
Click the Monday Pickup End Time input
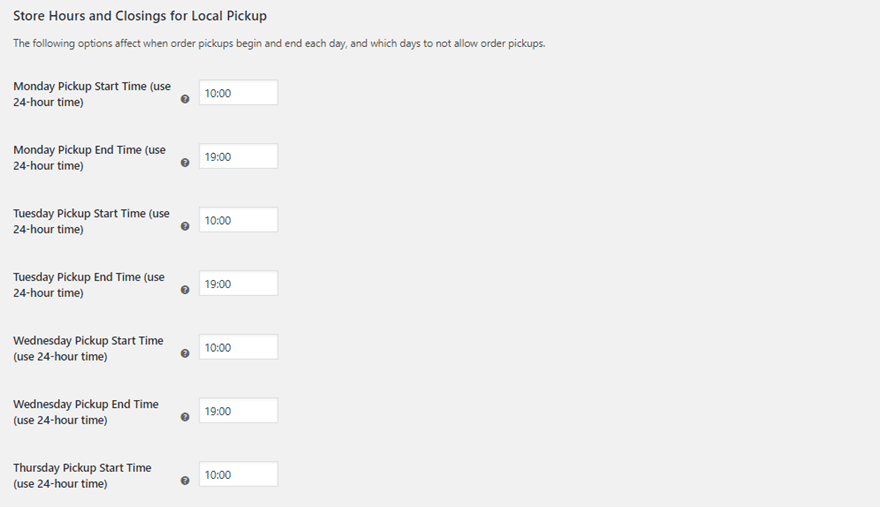[x=238, y=157]
